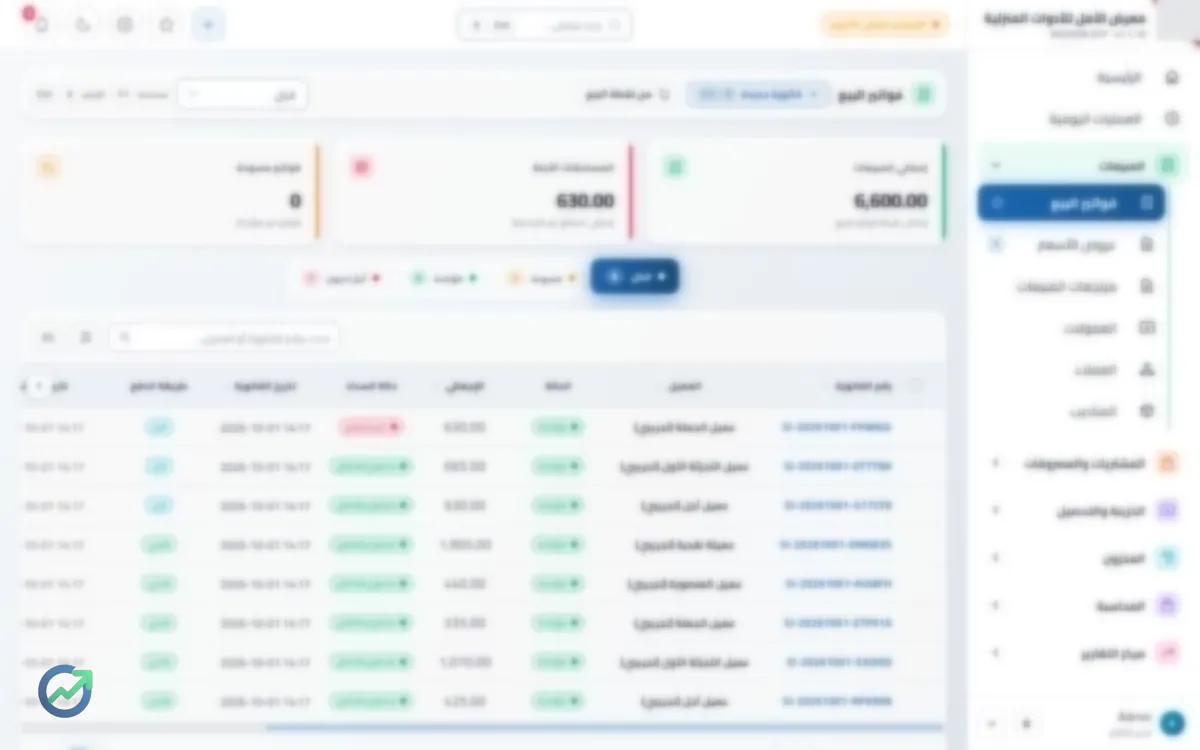
Task: Click the pin icon on فواتير البيع item
Action: pos(996,203)
